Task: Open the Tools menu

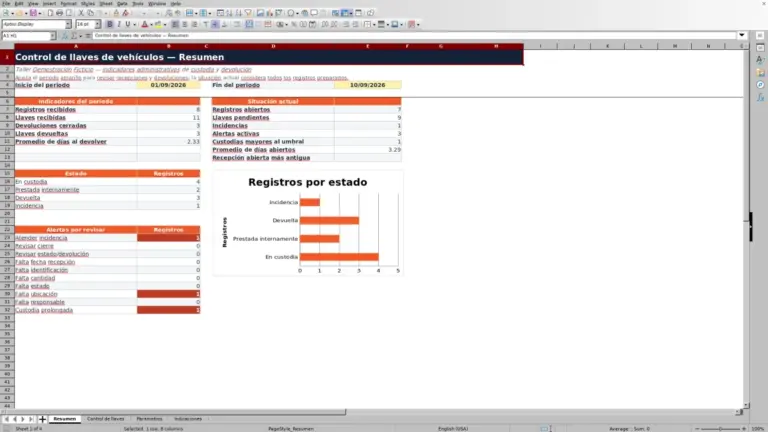Action: coord(138,3)
